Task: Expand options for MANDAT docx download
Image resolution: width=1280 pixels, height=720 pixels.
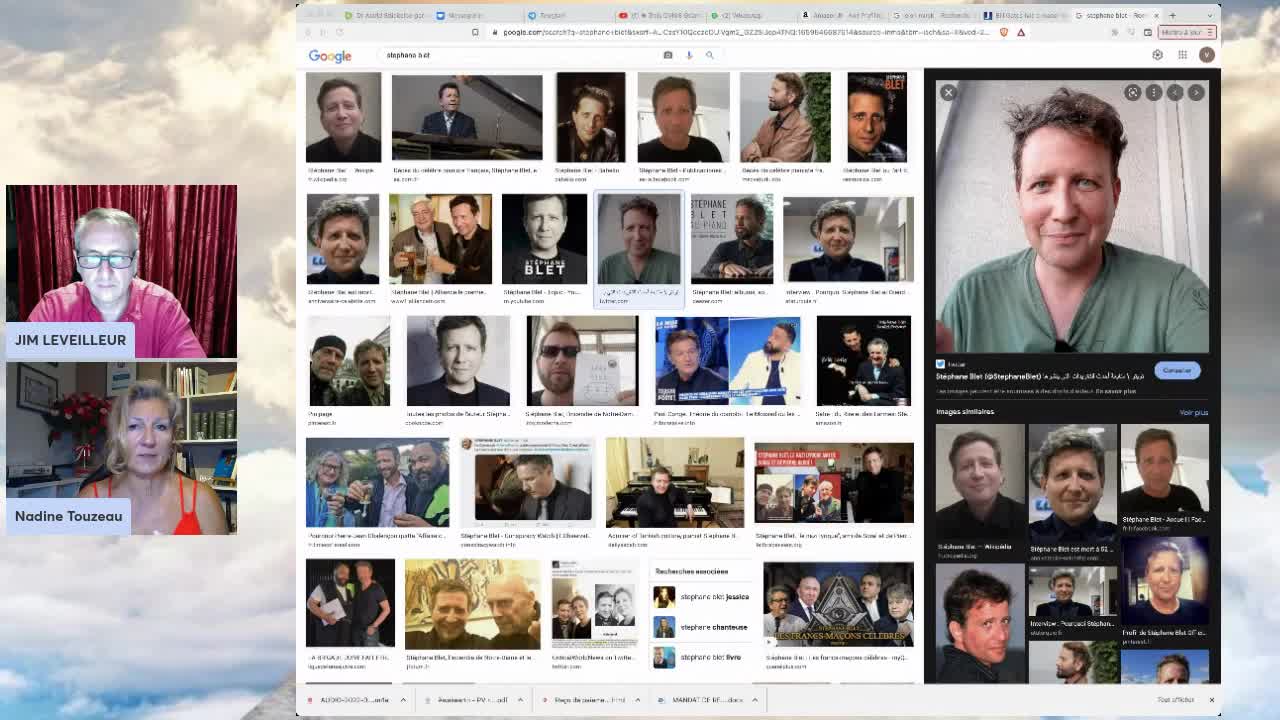Action: coord(755,700)
